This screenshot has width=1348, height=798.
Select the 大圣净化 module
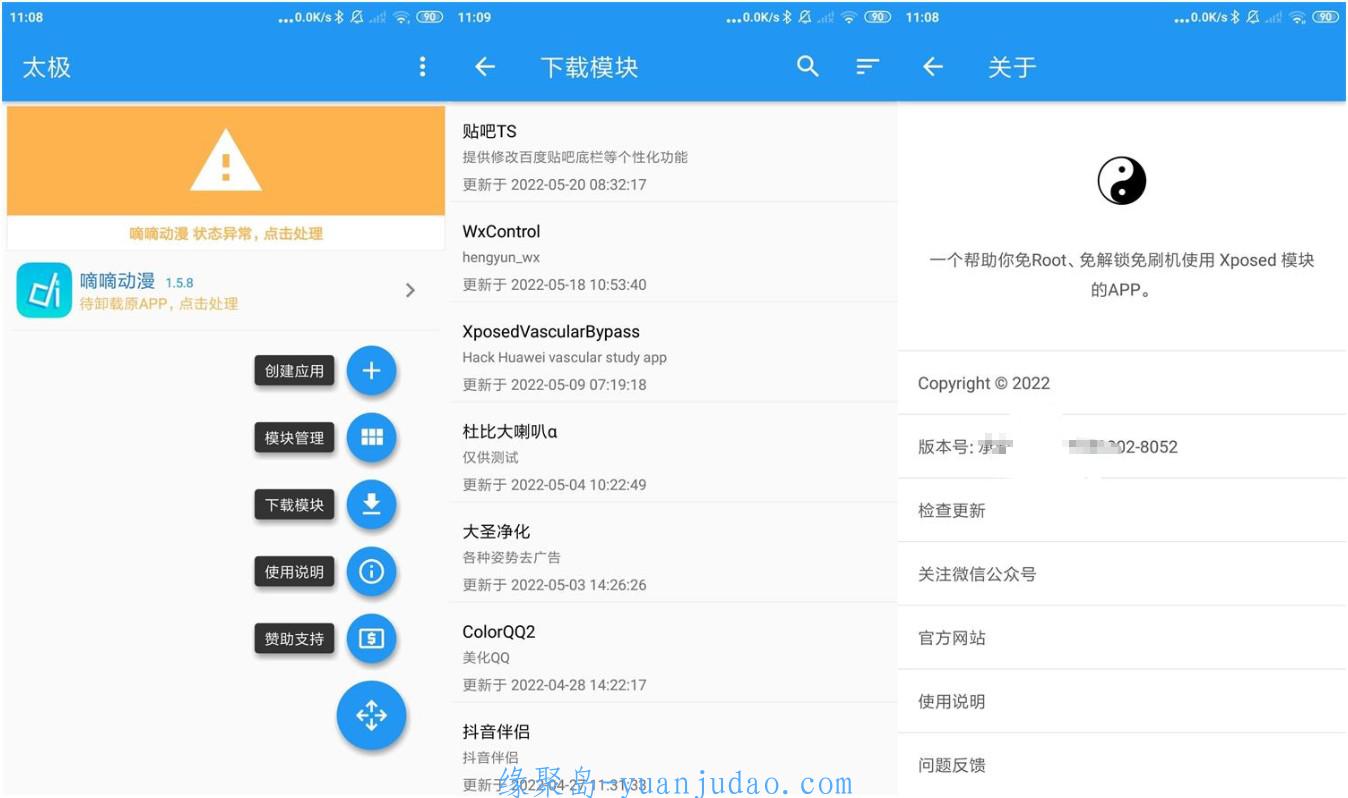click(673, 557)
